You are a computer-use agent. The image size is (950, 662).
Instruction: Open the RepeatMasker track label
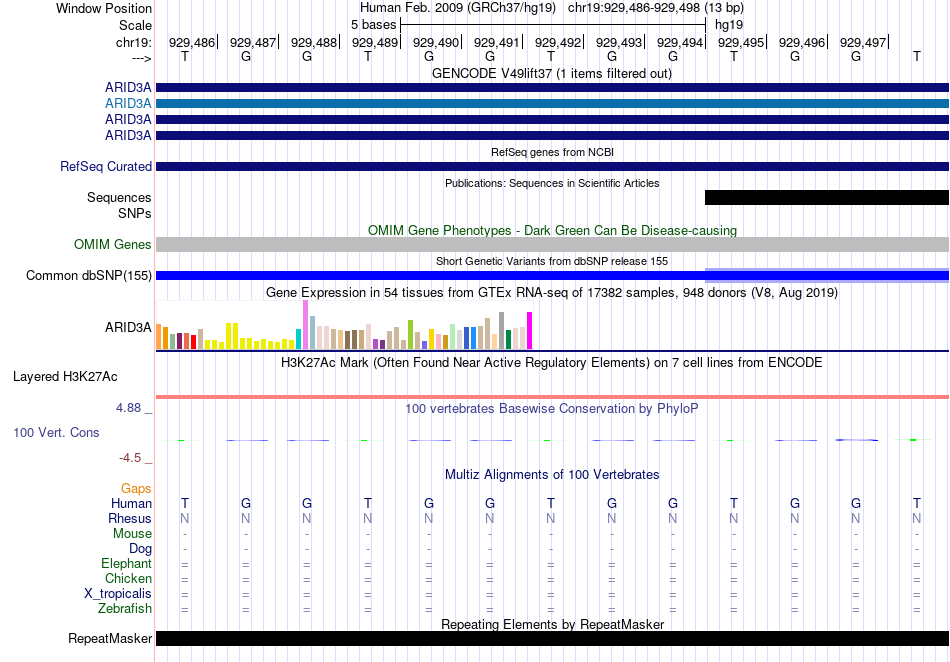click(110, 638)
